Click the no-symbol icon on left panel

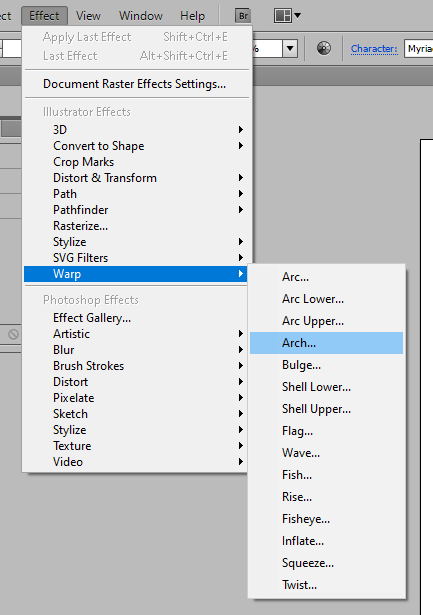tap(13, 334)
